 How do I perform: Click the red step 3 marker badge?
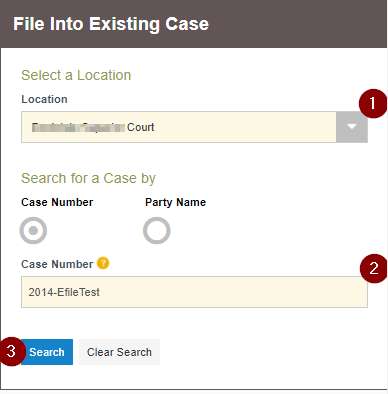pos(12,351)
